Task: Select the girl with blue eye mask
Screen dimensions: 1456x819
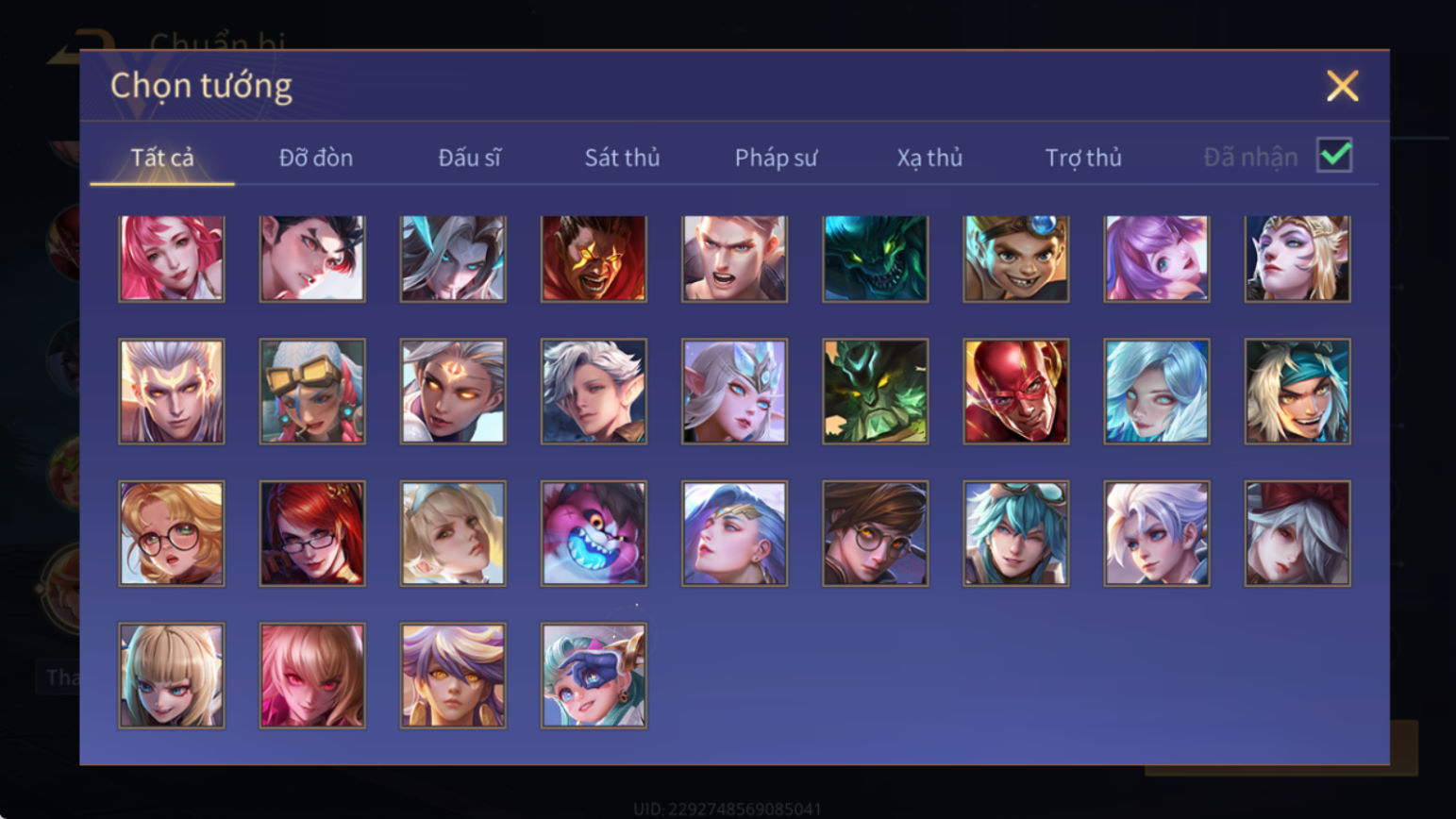Action: 594,676
